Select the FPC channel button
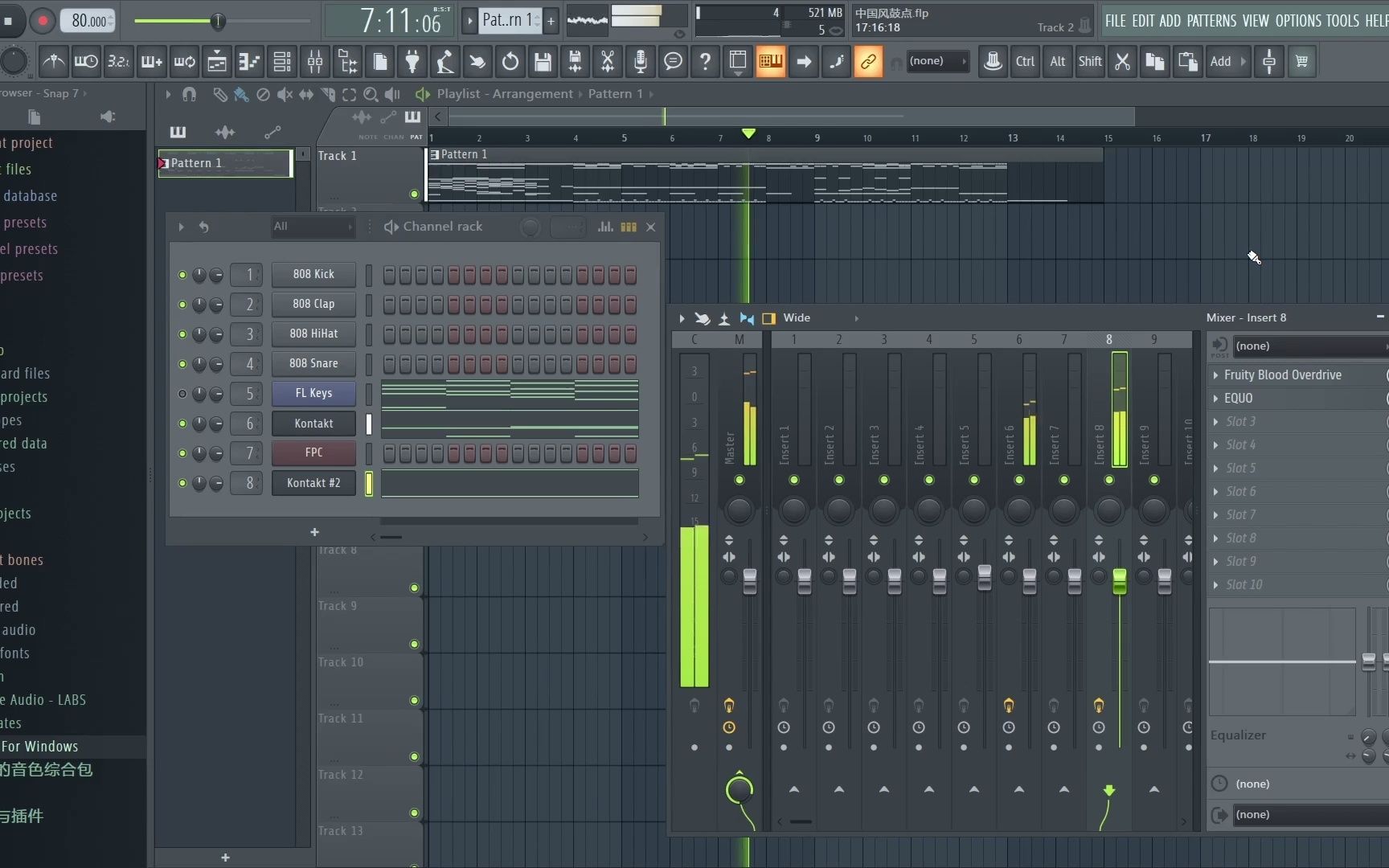The height and width of the screenshot is (868, 1389). coord(313,453)
